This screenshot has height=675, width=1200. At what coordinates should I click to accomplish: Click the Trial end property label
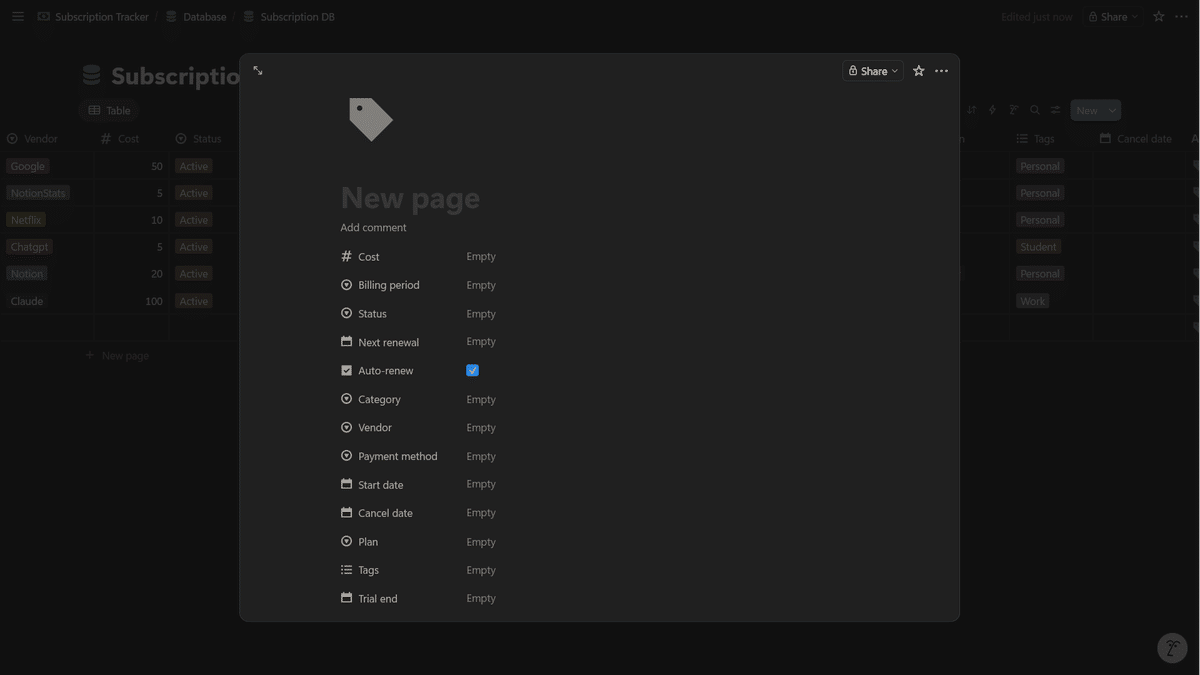click(x=369, y=598)
